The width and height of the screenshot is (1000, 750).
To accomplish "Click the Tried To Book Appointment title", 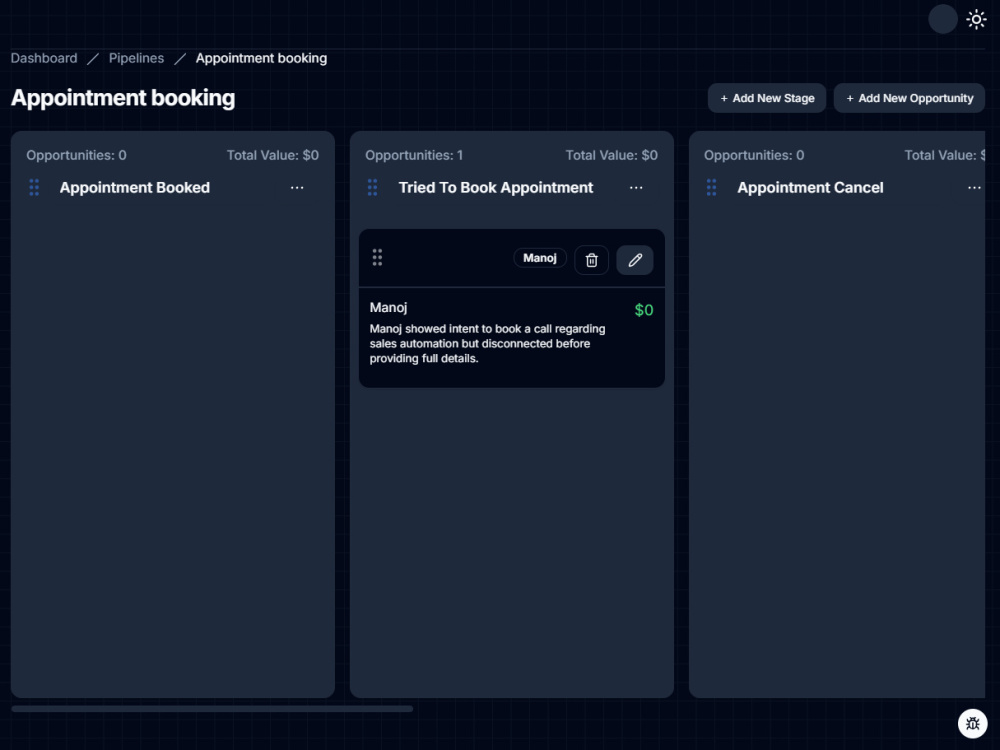I will point(496,188).
